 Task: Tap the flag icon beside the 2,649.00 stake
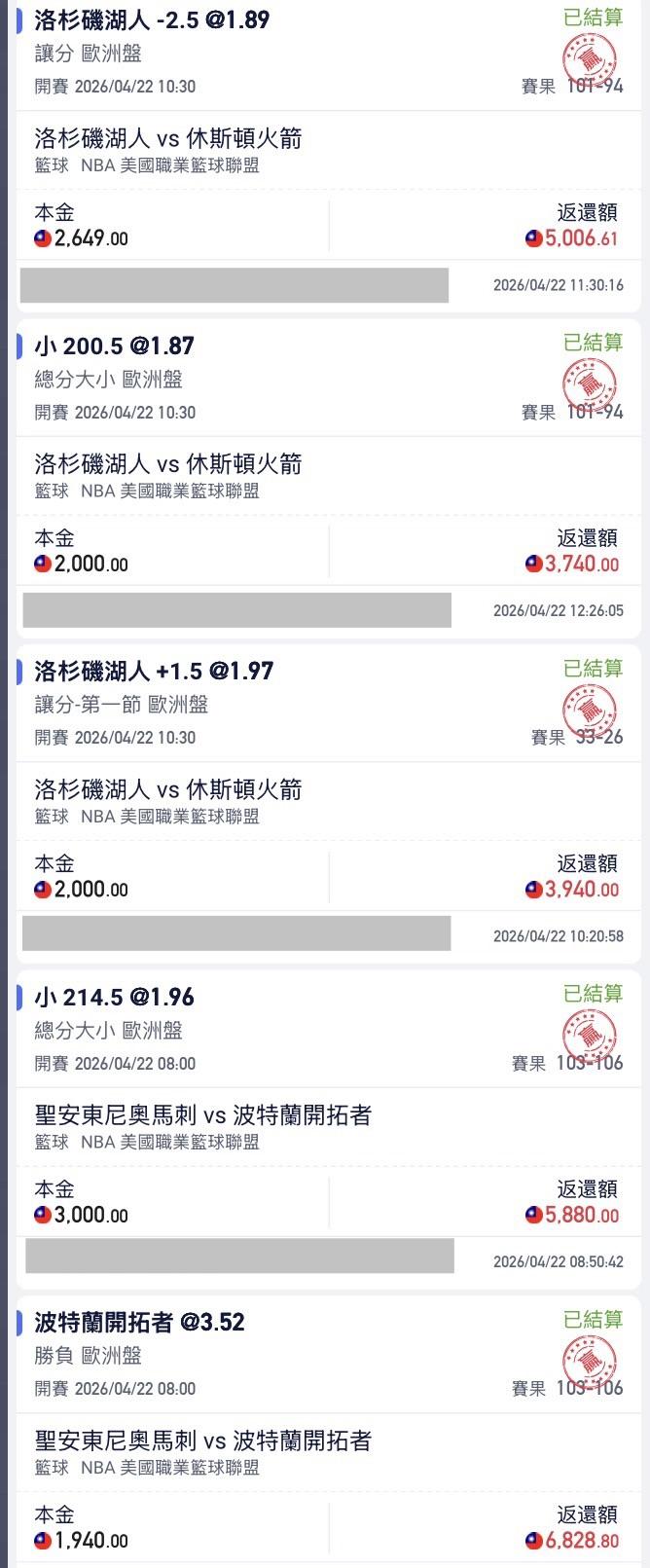(43, 238)
